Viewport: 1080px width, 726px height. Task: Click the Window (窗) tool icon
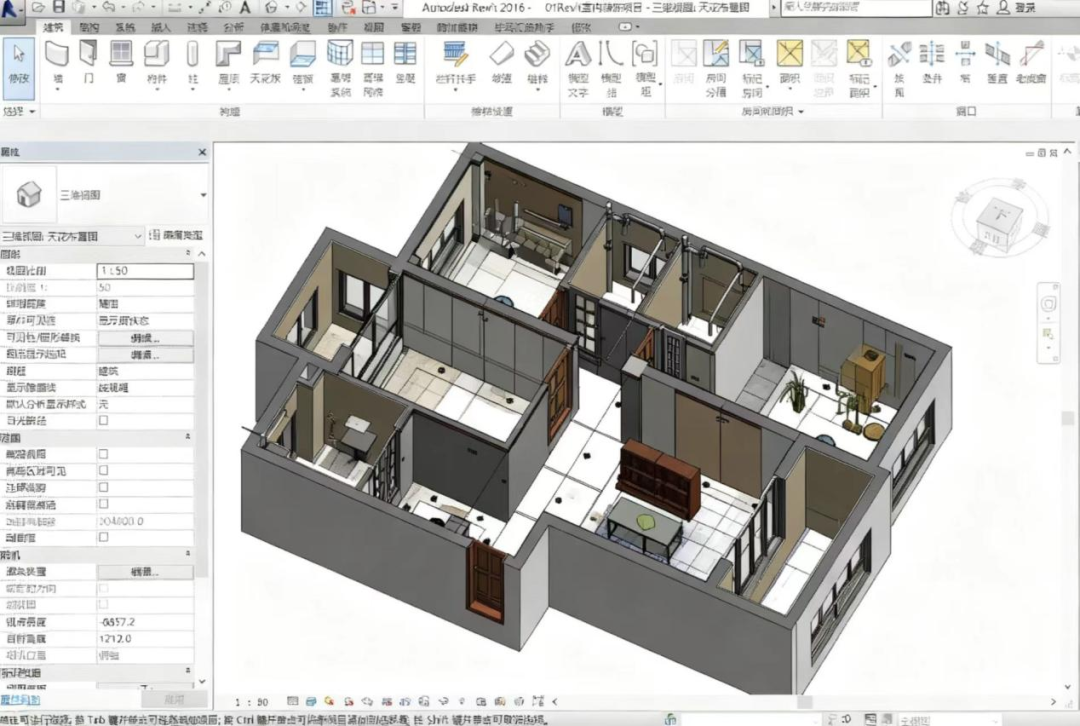click(x=121, y=61)
